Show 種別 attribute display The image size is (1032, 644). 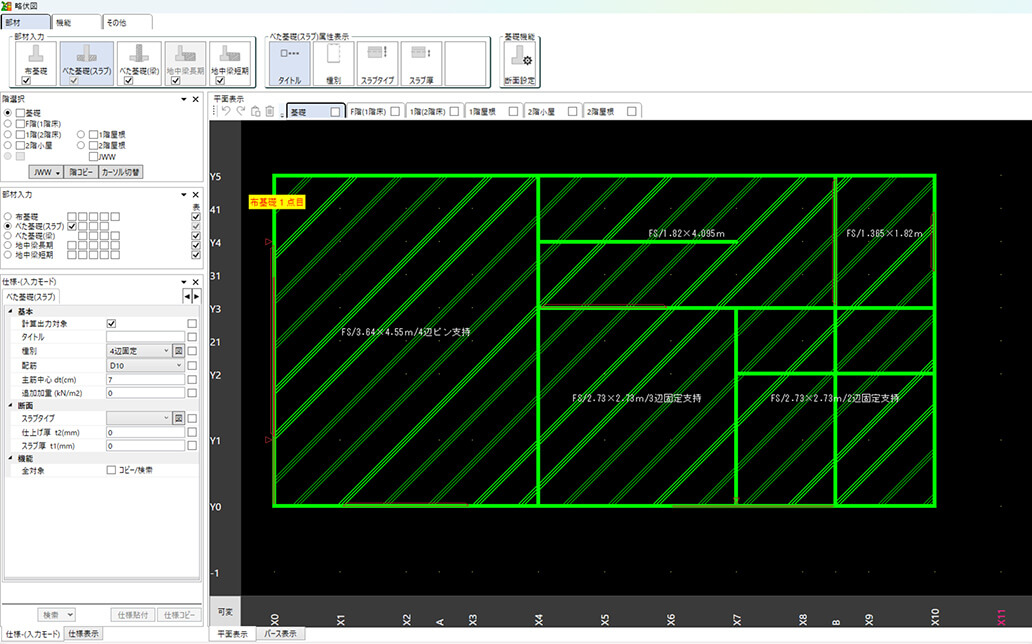334,63
